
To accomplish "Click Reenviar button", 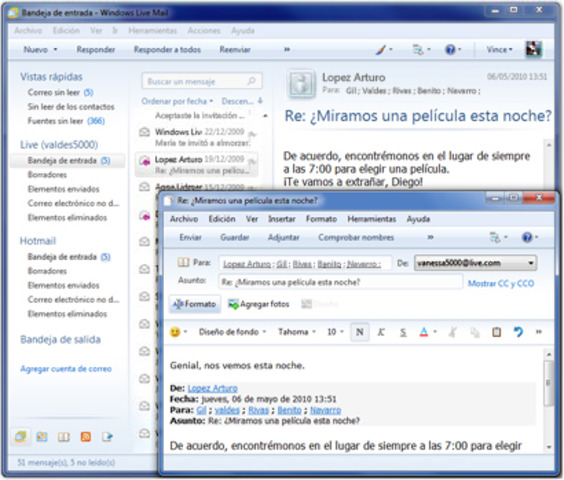I will (235, 49).
